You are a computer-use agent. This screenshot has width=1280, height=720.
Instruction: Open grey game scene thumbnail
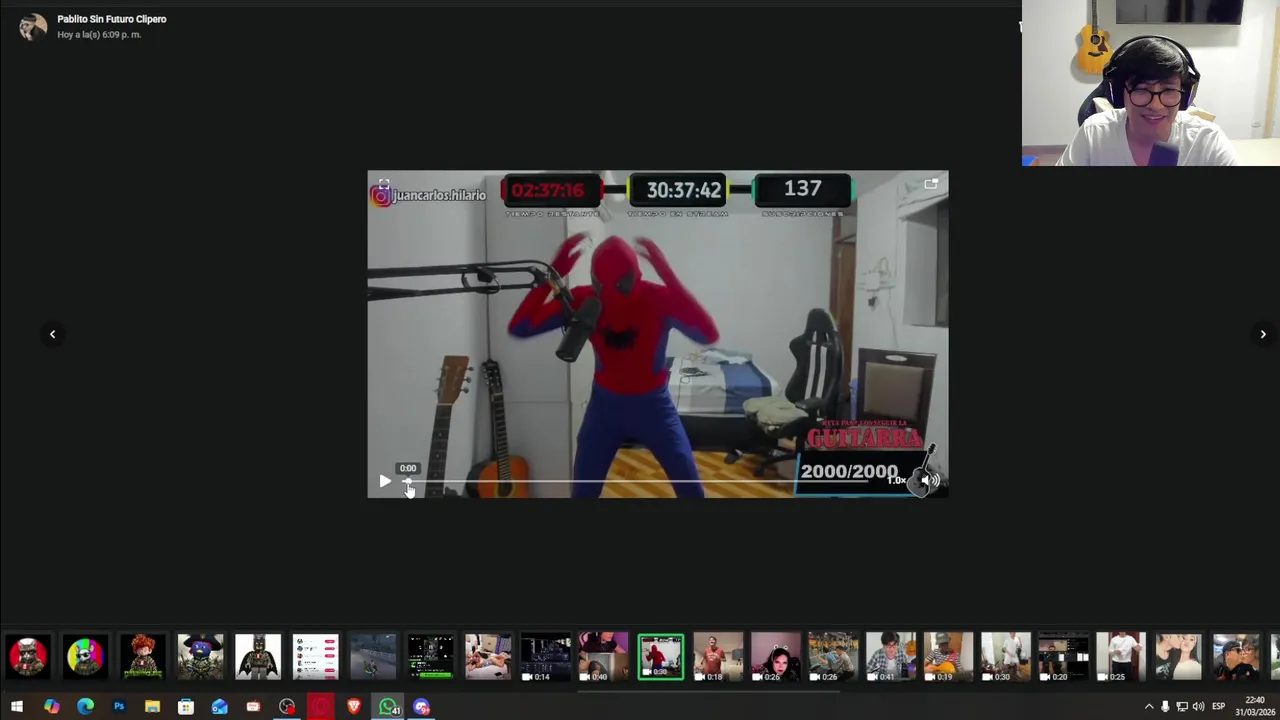[373, 657]
